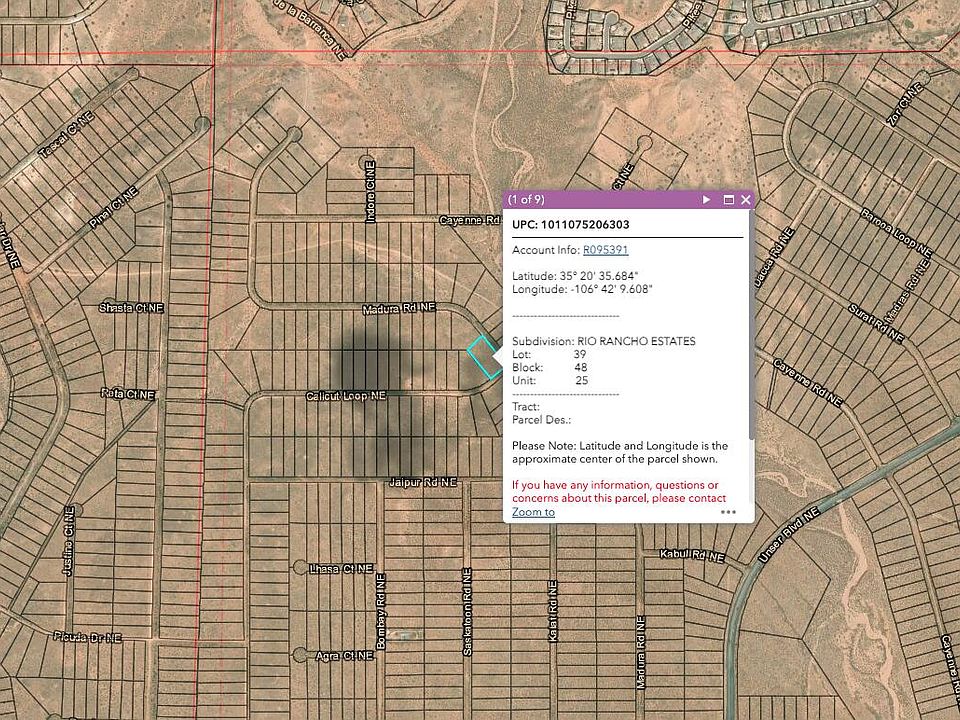Click the red contact information note
960x720 pixels.
[619, 492]
